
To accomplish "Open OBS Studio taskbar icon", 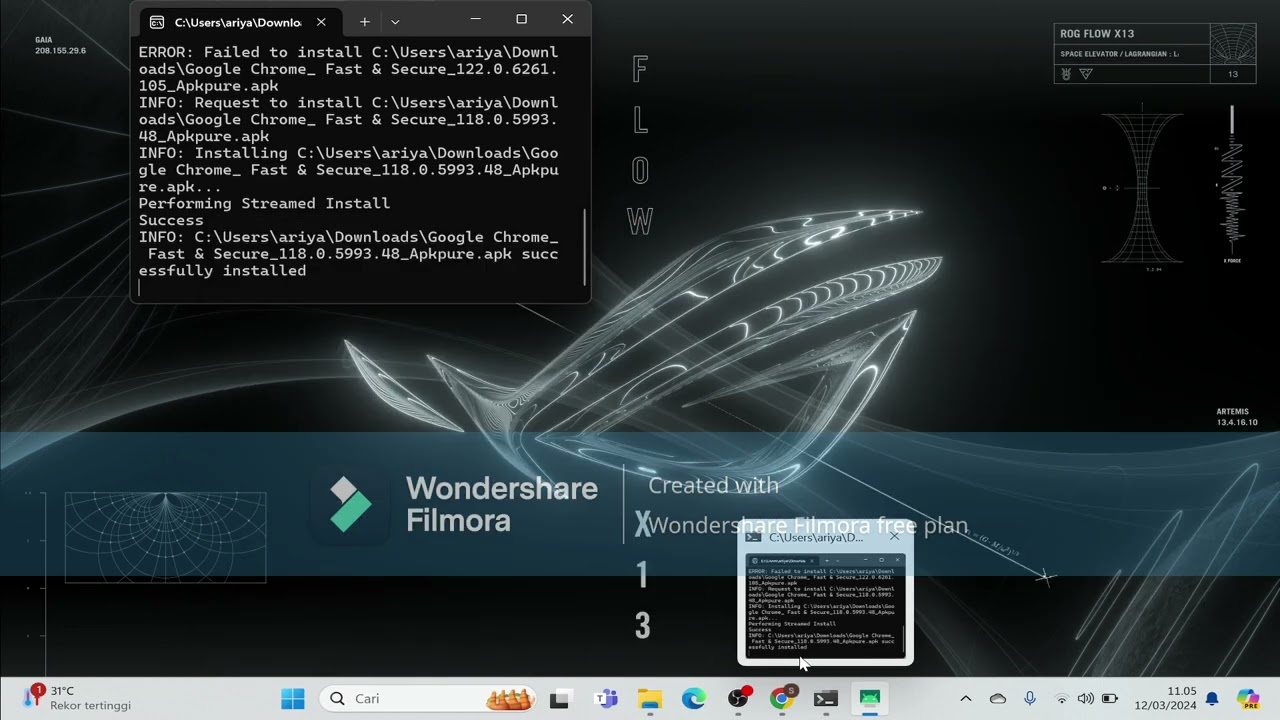I will tap(738, 698).
